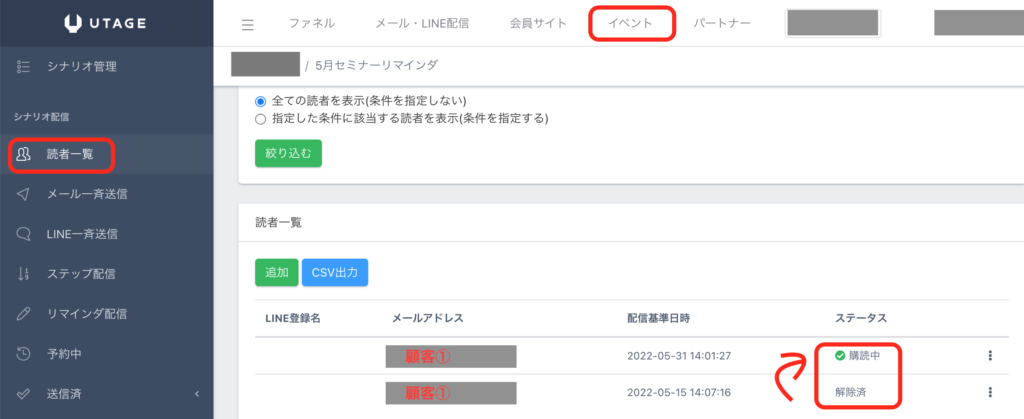1024x419 pixels.
Task: Select 全ての読者を表示 radio option
Action: [x=262, y=101]
